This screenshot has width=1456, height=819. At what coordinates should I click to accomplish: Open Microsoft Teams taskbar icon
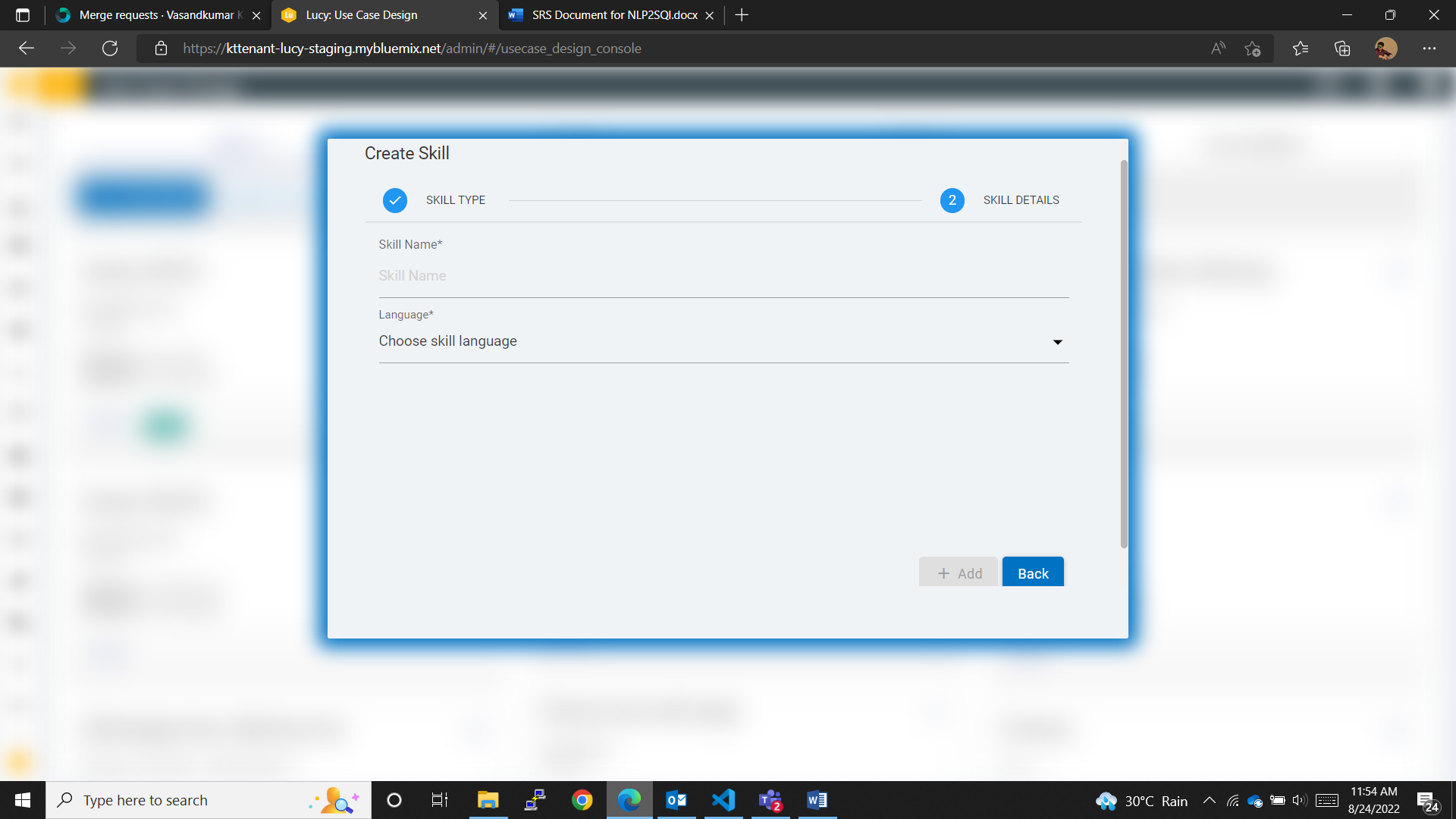coord(770,800)
